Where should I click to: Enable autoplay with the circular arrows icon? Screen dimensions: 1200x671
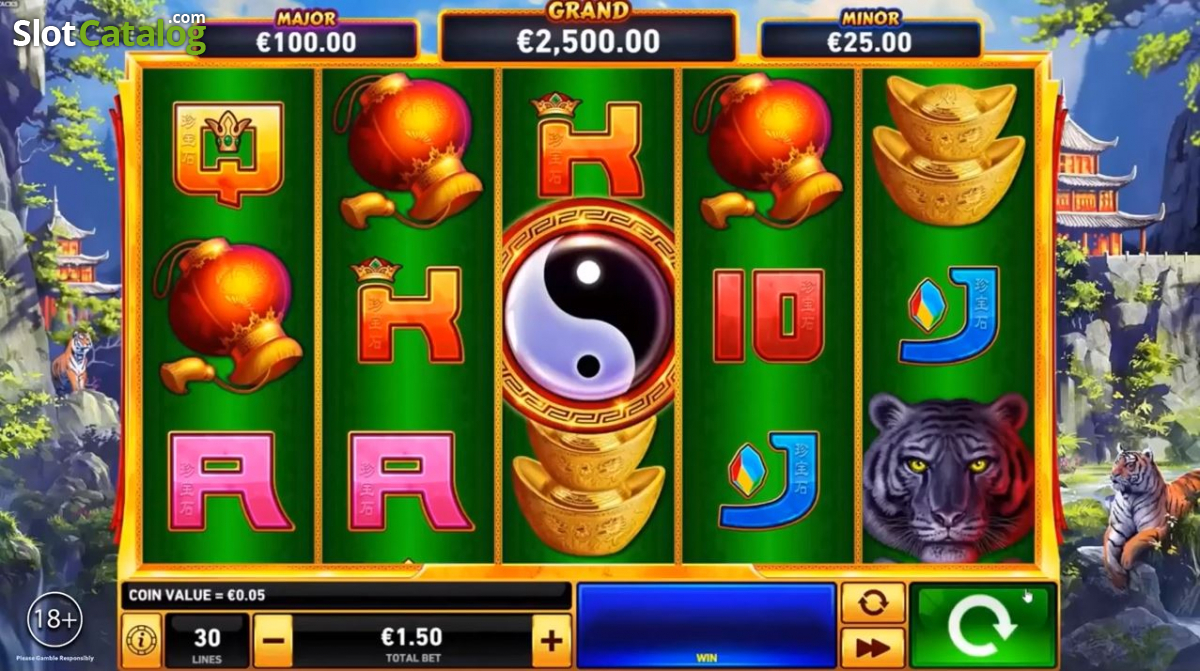(x=873, y=602)
